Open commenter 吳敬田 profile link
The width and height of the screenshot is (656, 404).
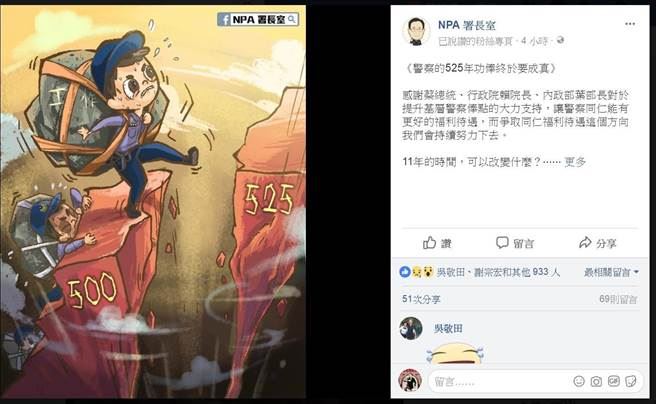click(x=448, y=329)
